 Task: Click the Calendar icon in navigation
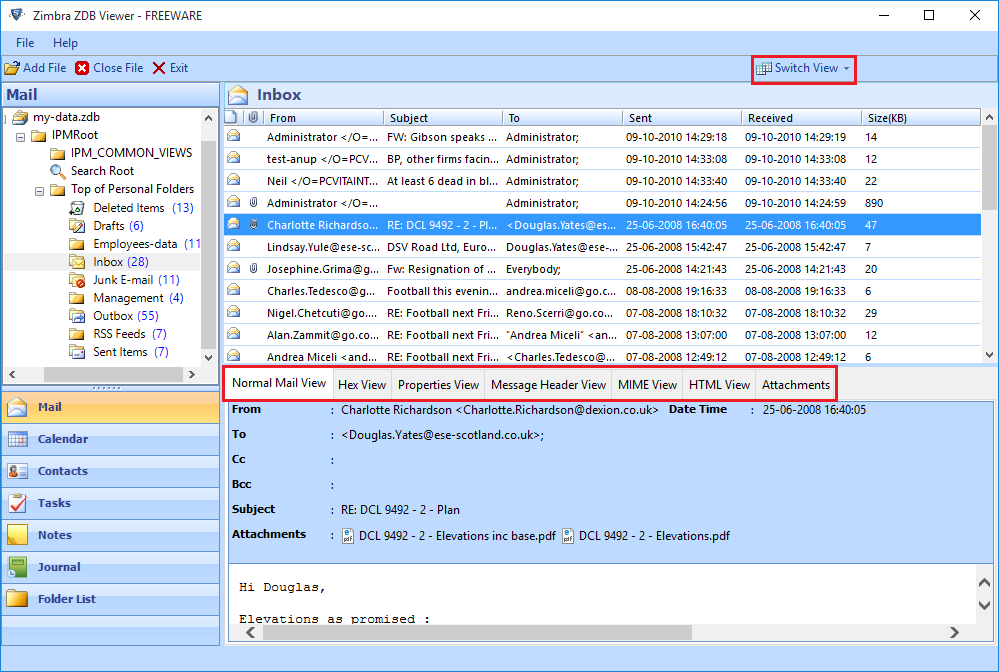18,439
